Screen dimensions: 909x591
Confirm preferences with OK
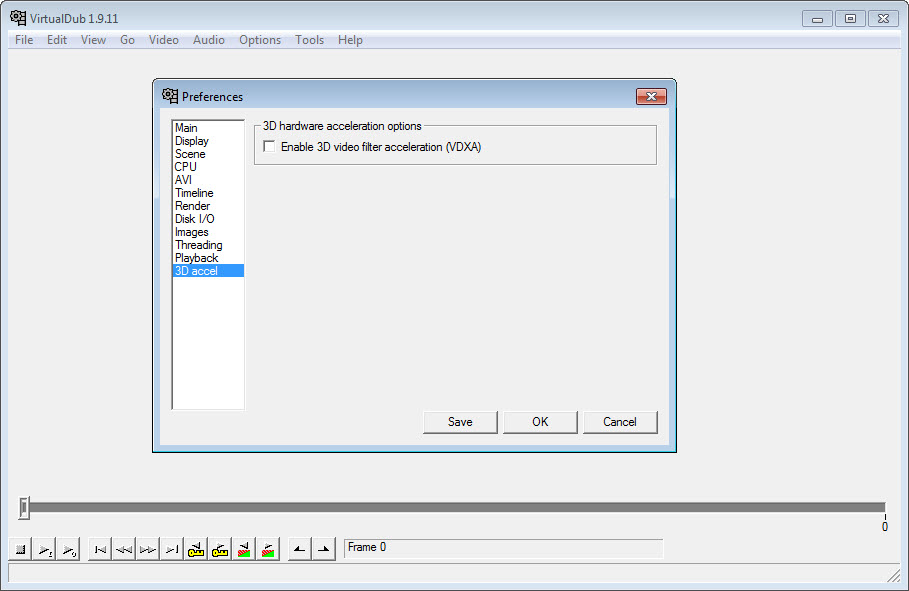pos(540,422)
